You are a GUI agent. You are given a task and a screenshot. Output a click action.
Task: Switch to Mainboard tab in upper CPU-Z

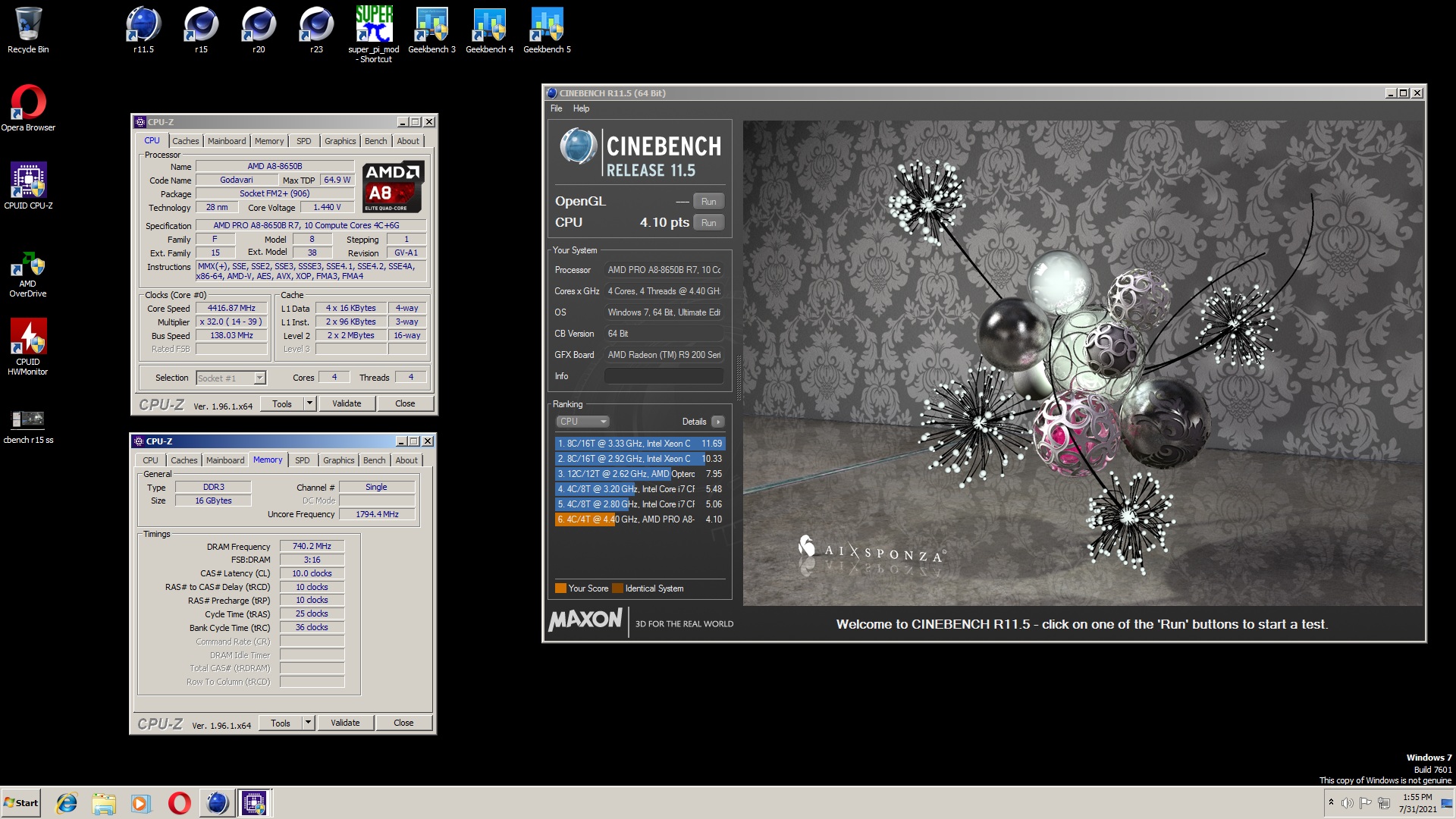(x=227, y=141)
